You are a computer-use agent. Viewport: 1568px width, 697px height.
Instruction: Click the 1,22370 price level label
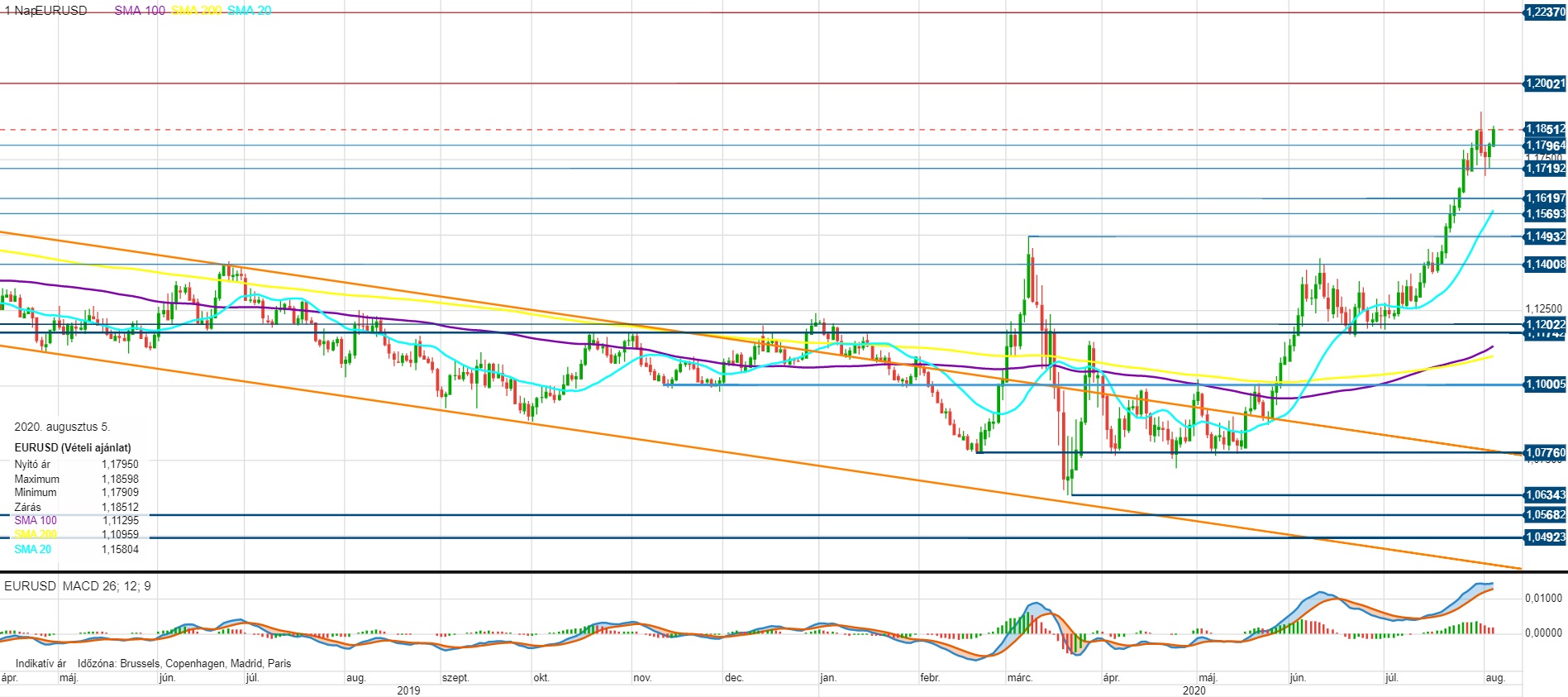(1545, 12)
